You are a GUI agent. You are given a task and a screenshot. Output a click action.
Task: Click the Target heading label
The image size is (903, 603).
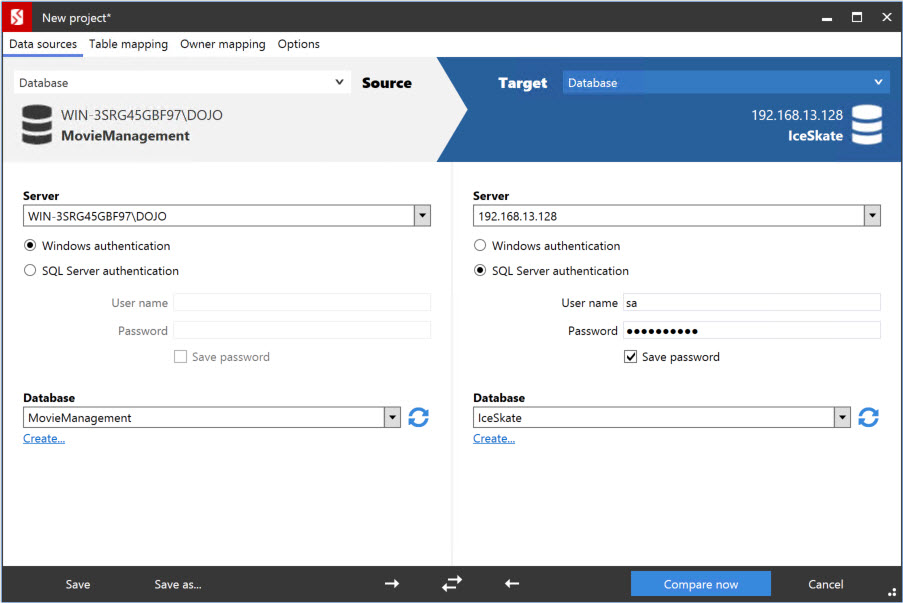tap(522, 83)
